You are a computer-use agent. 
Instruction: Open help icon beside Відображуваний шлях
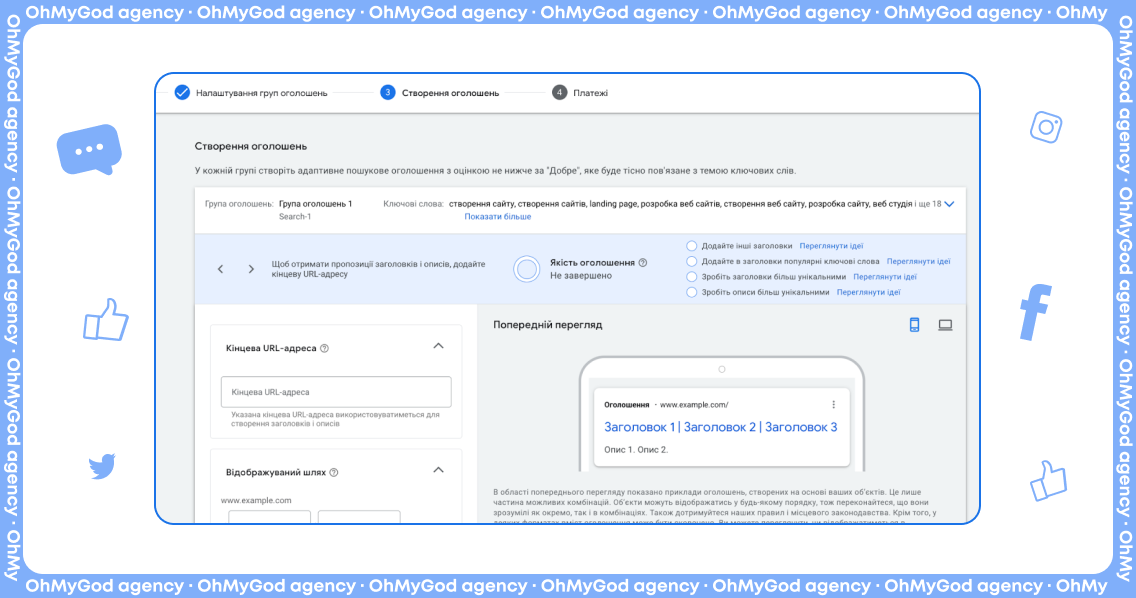[334, 473]
